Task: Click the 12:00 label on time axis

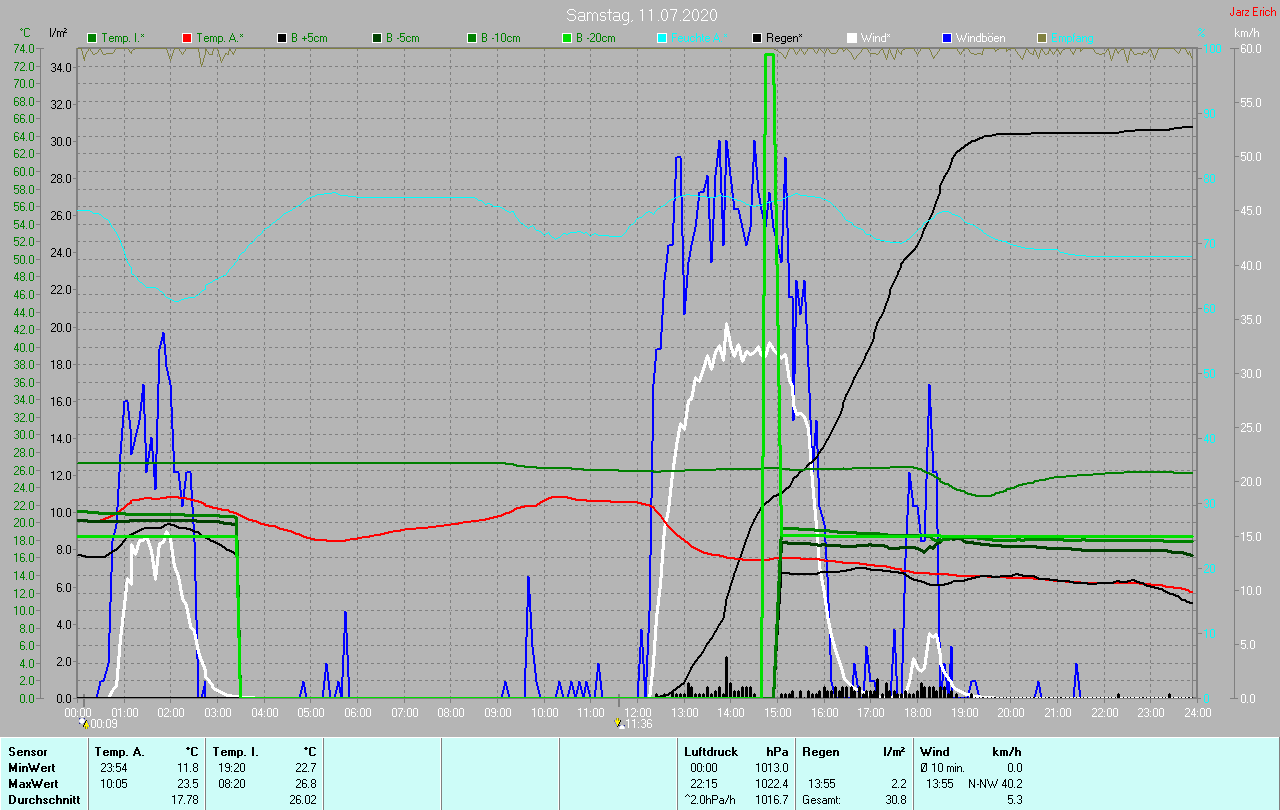Action: point(638,712)
